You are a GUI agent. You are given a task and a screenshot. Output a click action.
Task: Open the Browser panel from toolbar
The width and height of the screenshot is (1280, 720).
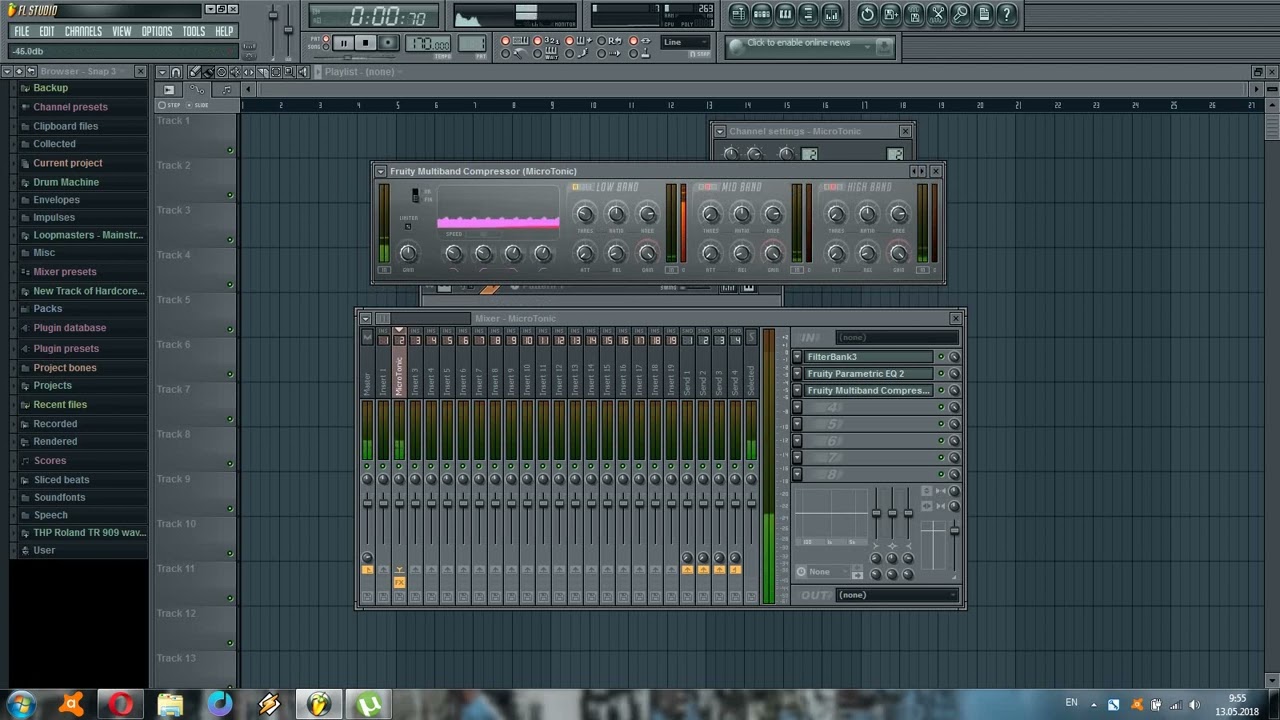(808, 14)
